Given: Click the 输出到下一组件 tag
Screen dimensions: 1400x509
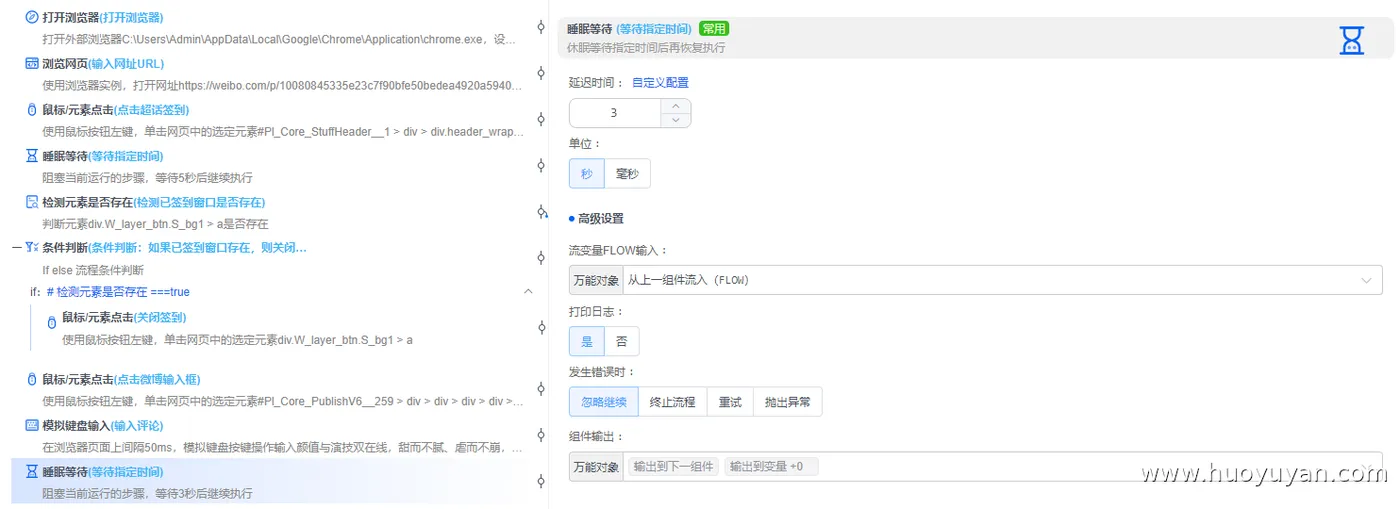Looking at the screenshot, I should pos(673,466).
